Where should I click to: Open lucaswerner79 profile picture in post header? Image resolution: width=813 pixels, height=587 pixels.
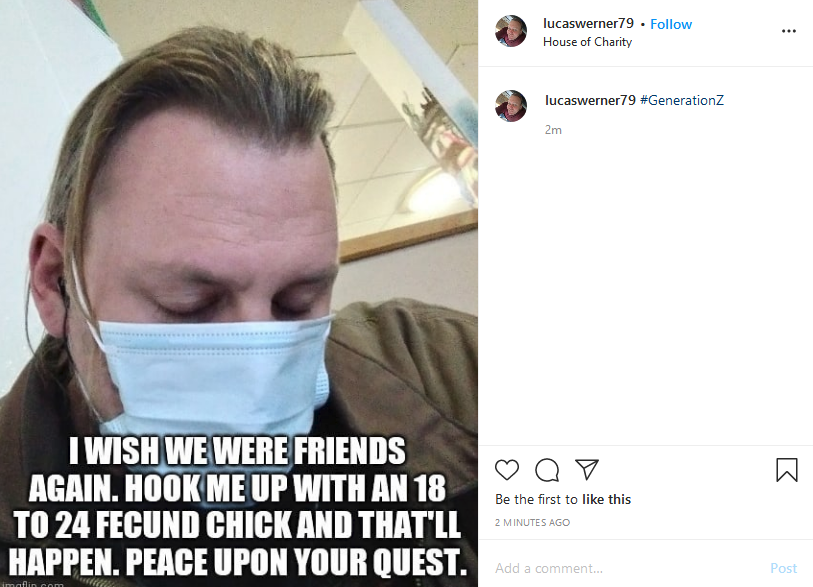(x=511, y=31)
